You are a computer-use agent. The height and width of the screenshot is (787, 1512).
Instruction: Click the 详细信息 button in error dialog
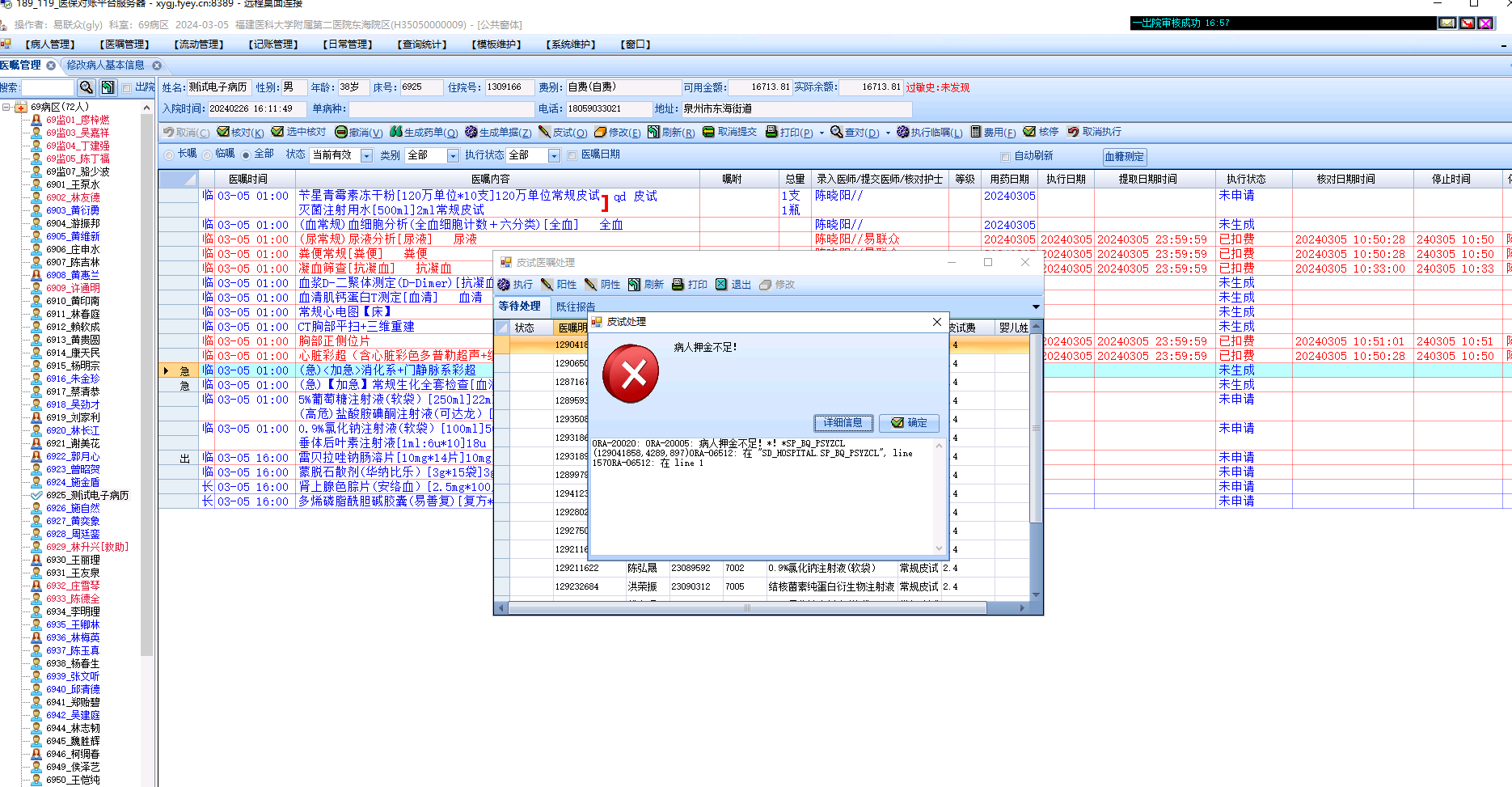843,422
